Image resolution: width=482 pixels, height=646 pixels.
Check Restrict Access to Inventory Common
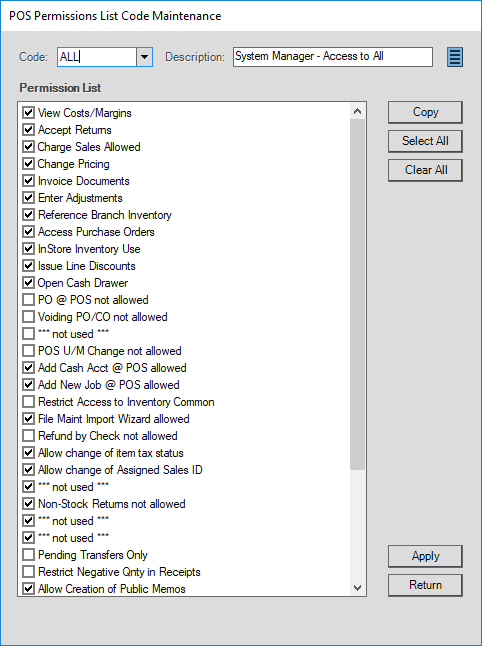click(x=28, y=402)
